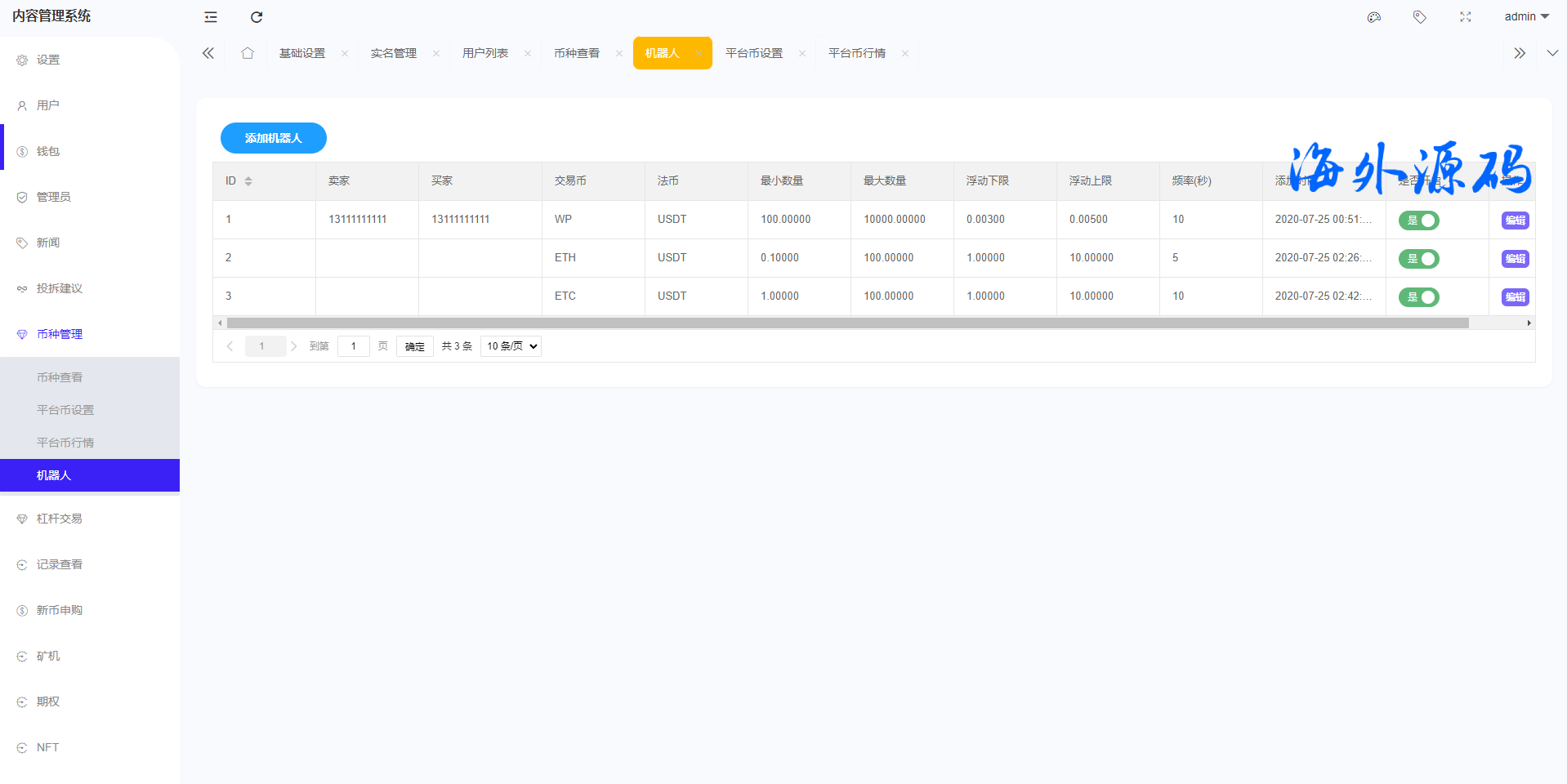The image size is (1567, 784).
Task: Open the admin user dropdown
Action: (x=1526, y=17)
